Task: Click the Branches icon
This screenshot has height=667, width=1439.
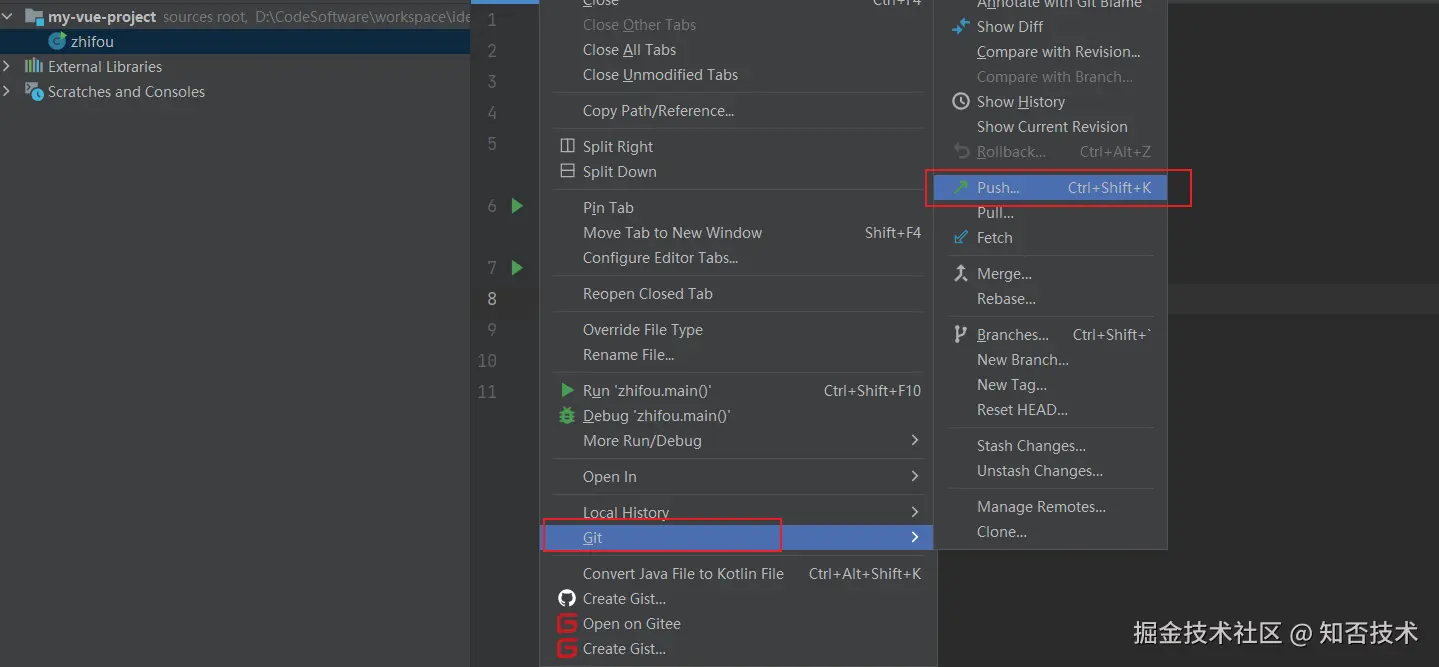Action: (961, 335)
